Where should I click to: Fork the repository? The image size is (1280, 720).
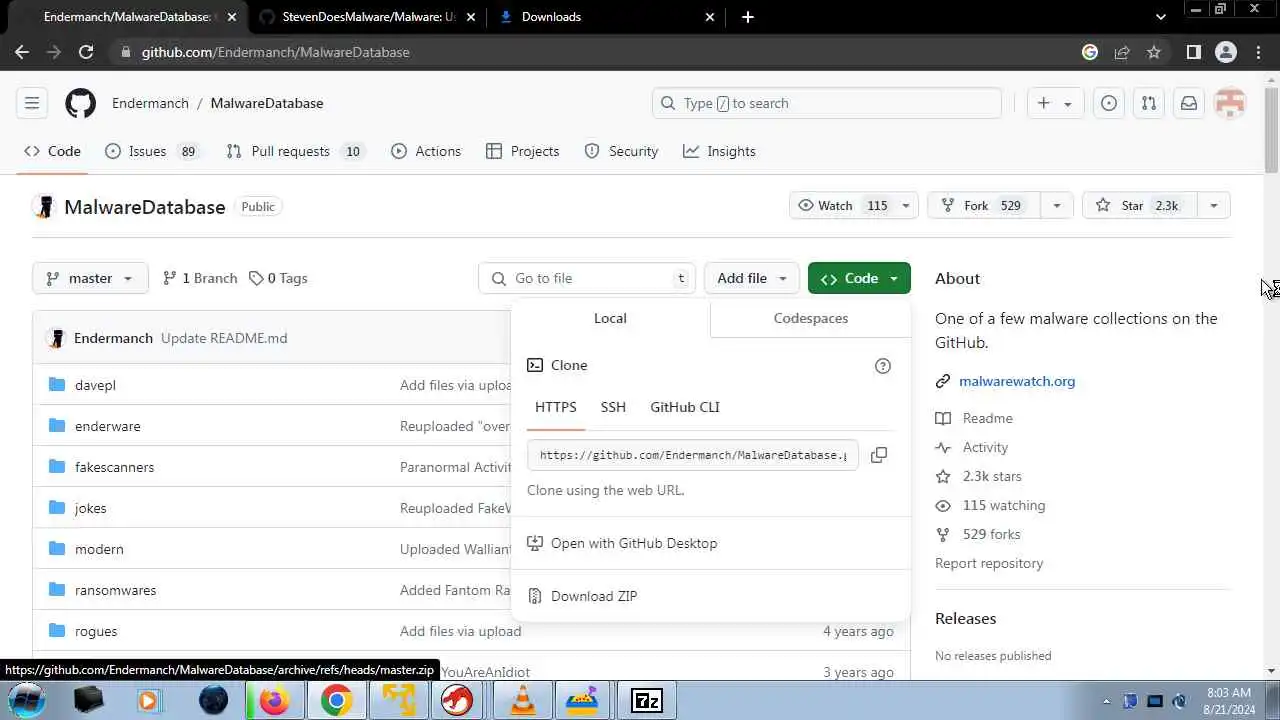point(983,206)
